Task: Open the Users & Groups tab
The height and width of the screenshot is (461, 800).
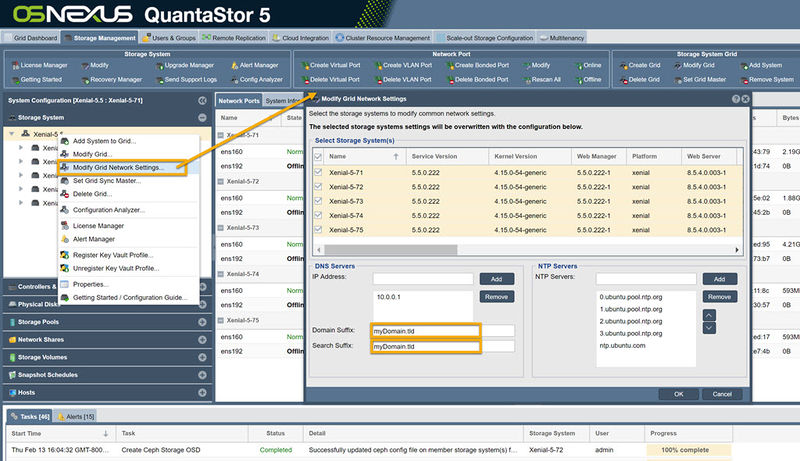Action: (x=169, y=38)
